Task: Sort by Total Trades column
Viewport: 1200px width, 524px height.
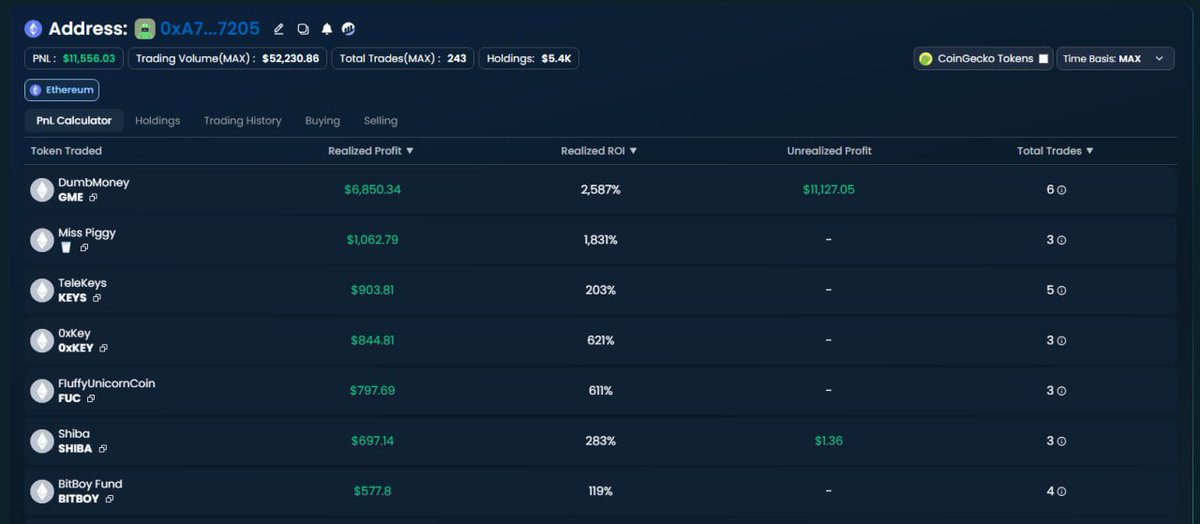Action: click(1055, 151)
